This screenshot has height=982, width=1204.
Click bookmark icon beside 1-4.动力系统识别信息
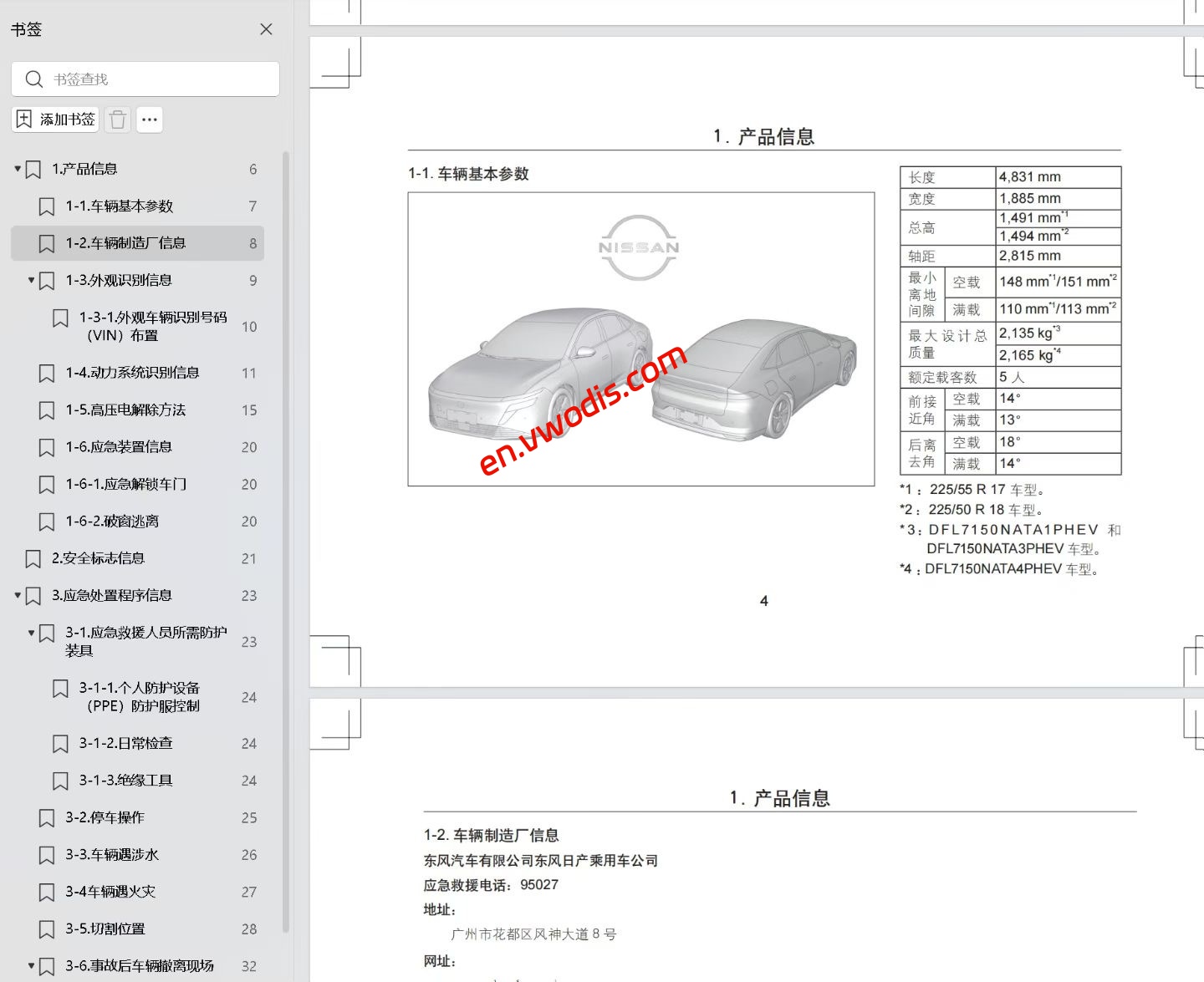pos(46,373)
